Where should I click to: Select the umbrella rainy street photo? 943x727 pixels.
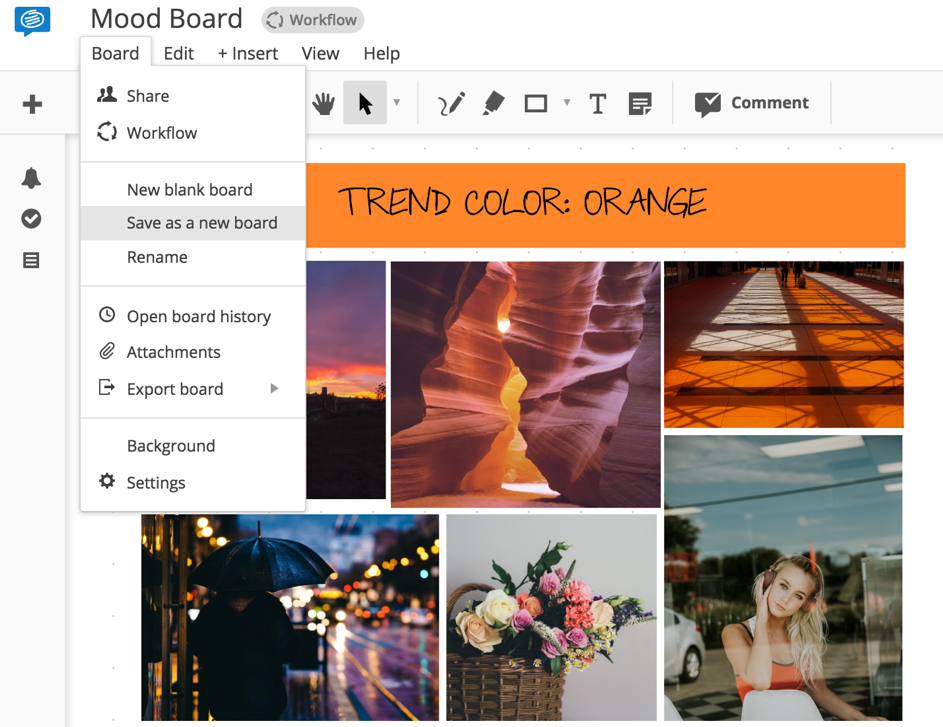[290, 618]
